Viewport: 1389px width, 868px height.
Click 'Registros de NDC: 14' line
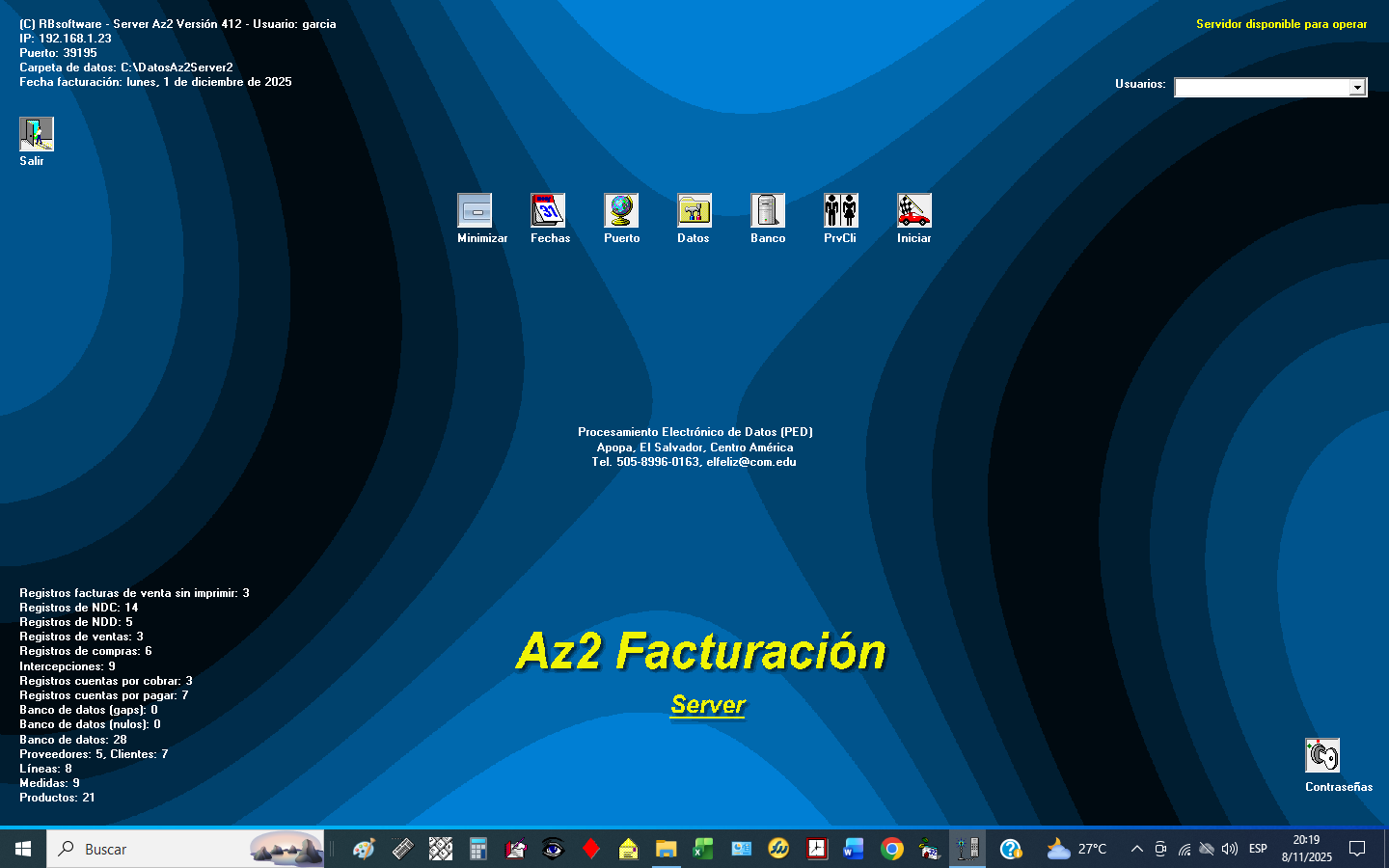point(79,608)
